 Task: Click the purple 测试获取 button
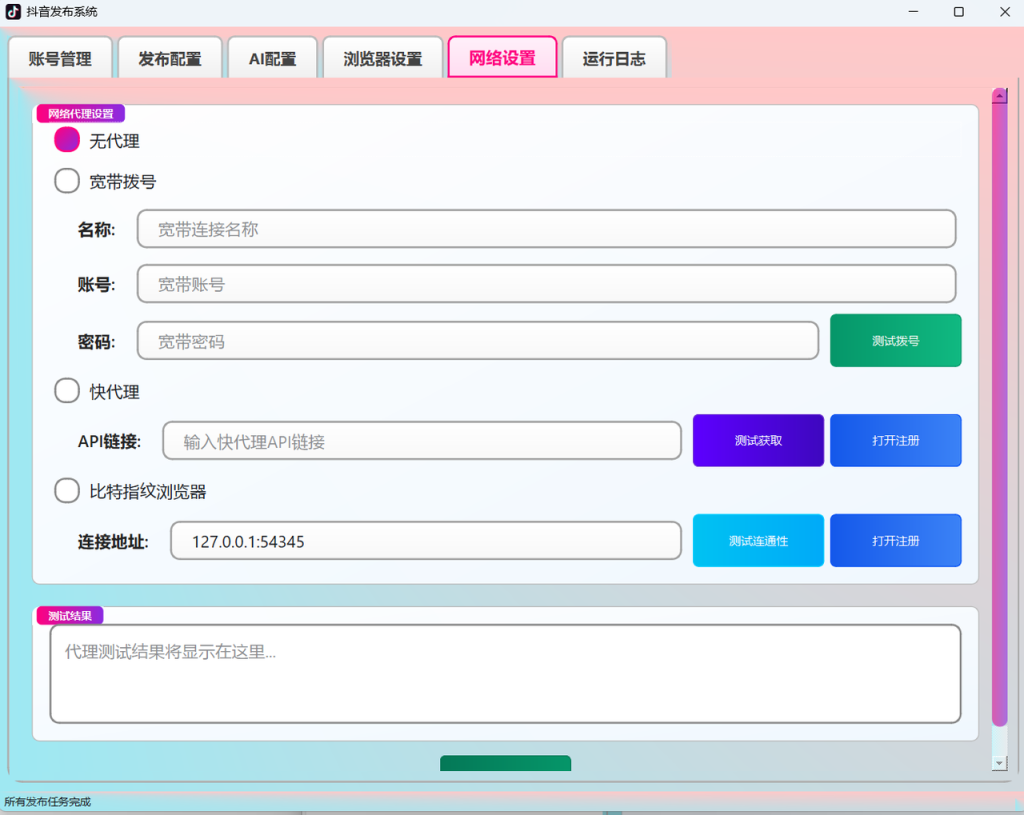(x=758, y=440)
